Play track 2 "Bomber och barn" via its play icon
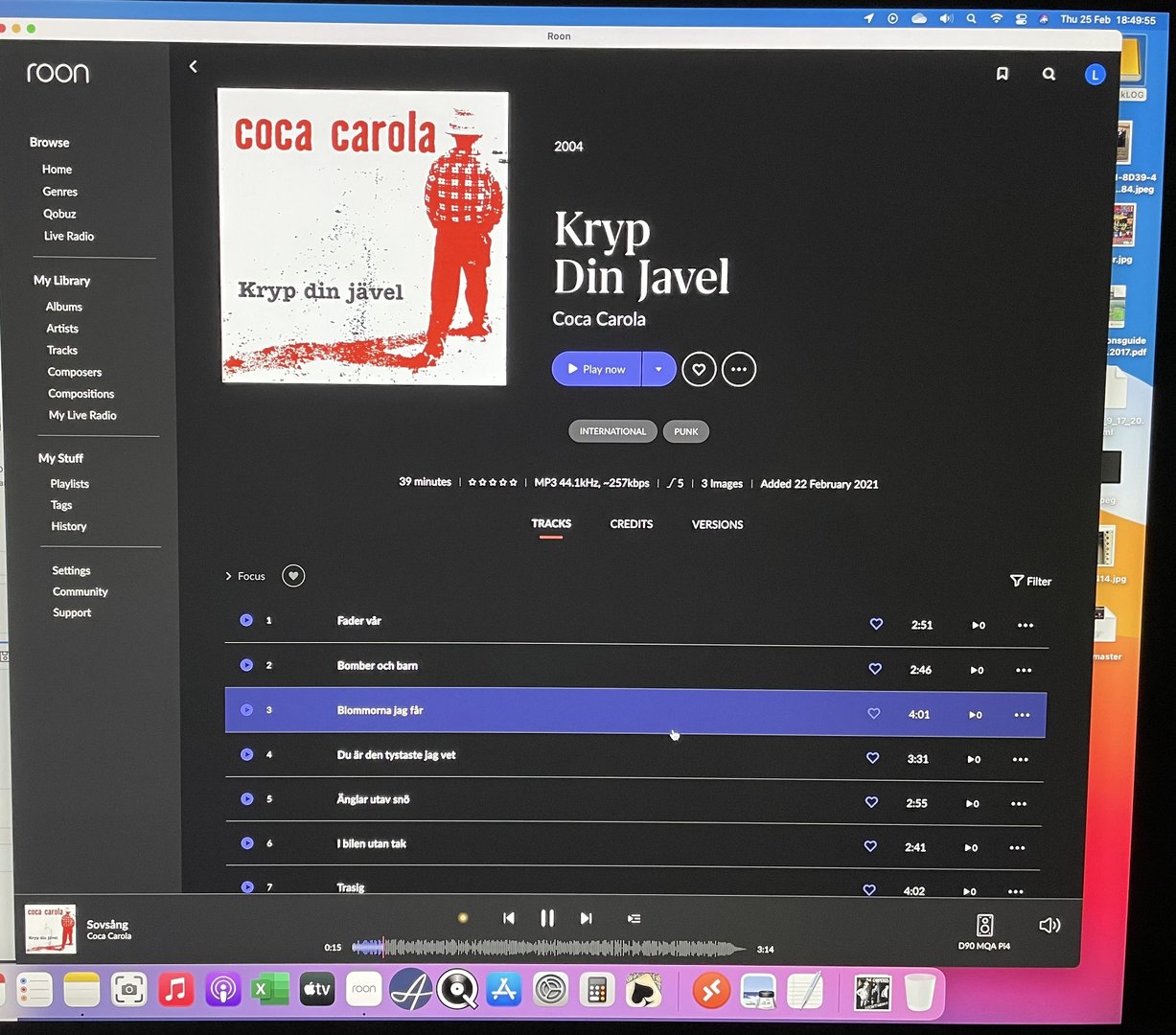1176x1035 pixels. point(246,665)
